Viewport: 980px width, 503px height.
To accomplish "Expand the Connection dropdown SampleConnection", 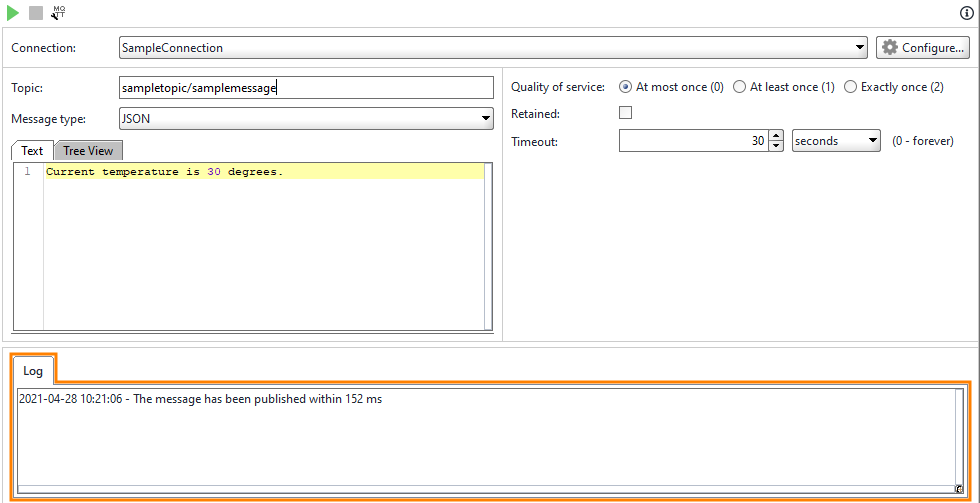I will click(493, 47).
